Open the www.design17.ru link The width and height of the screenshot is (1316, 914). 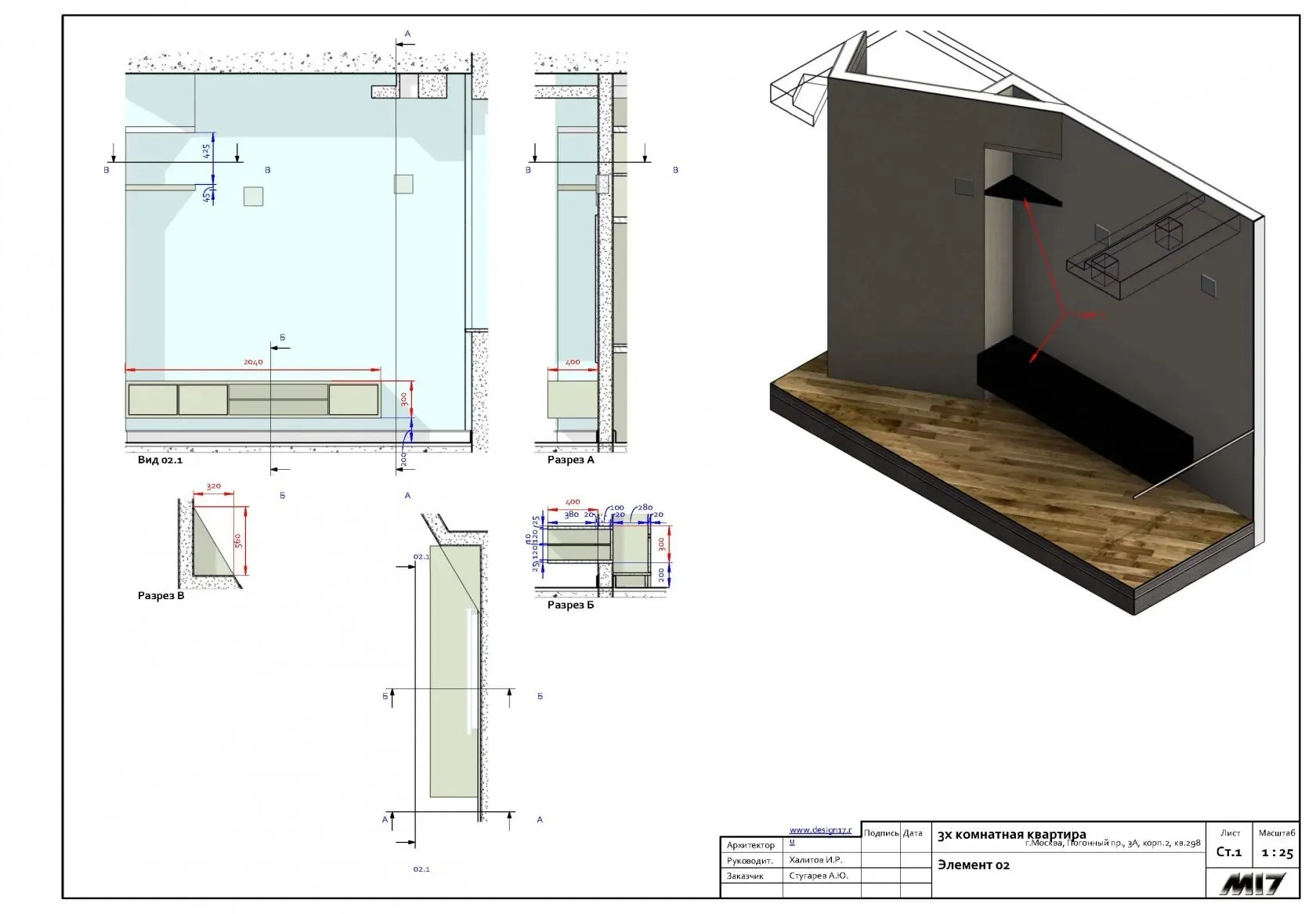[x=819, y=830]
